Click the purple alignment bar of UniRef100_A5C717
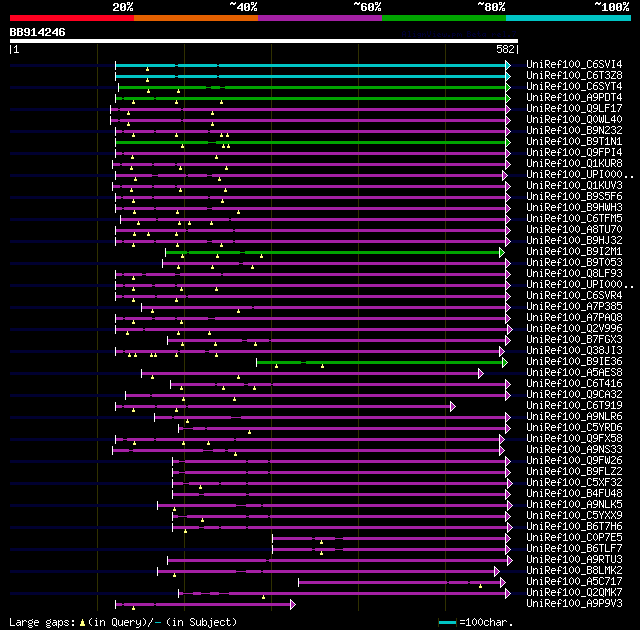Screen dimensions: 640x630 pos(402,583)
